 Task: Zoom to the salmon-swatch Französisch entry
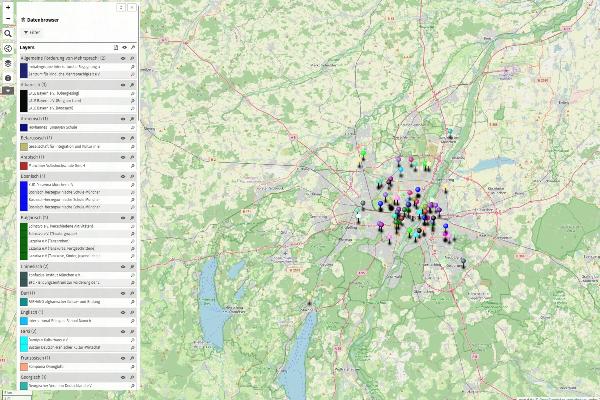(132, 367)
